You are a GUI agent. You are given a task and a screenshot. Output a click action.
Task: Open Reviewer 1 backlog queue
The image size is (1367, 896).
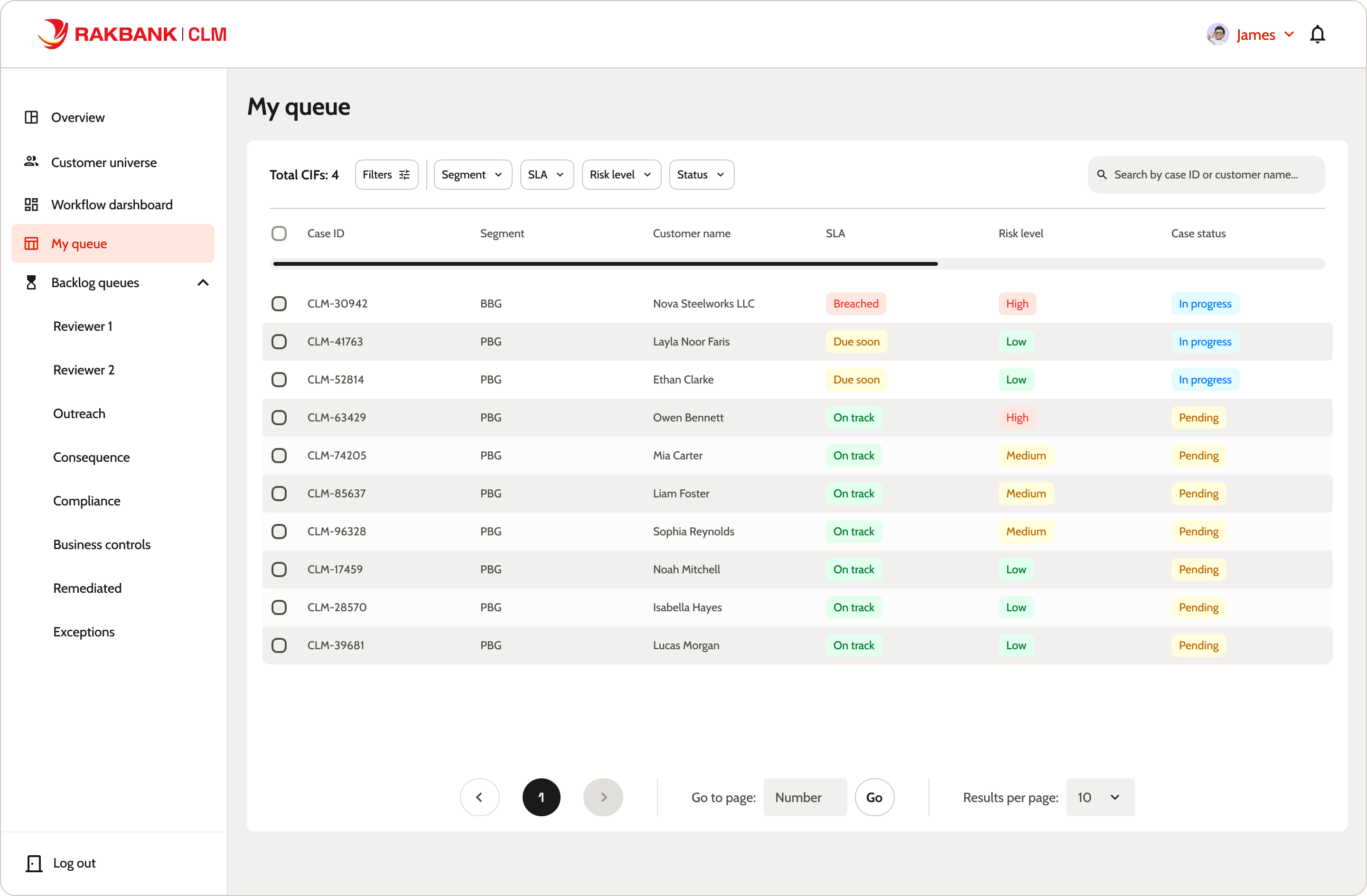[x=83, y=326]
